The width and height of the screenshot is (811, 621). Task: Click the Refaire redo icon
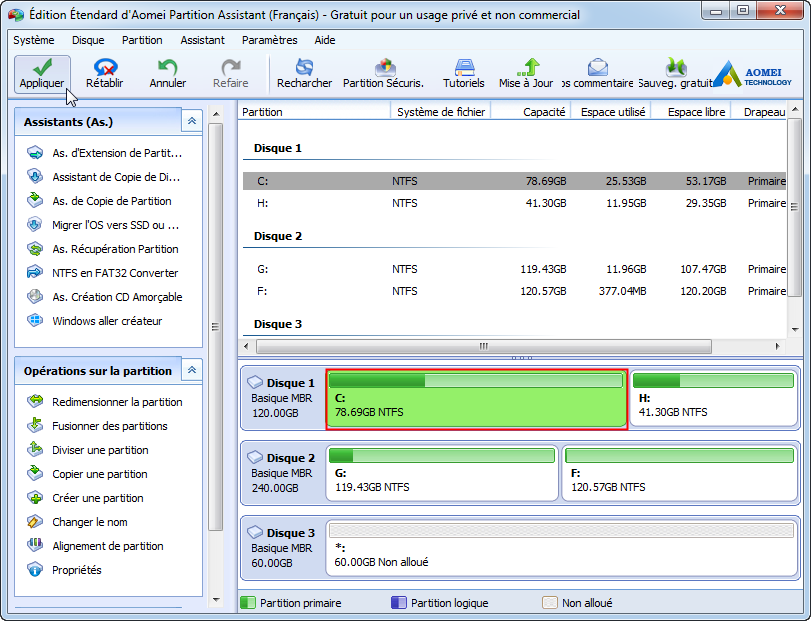231,74
